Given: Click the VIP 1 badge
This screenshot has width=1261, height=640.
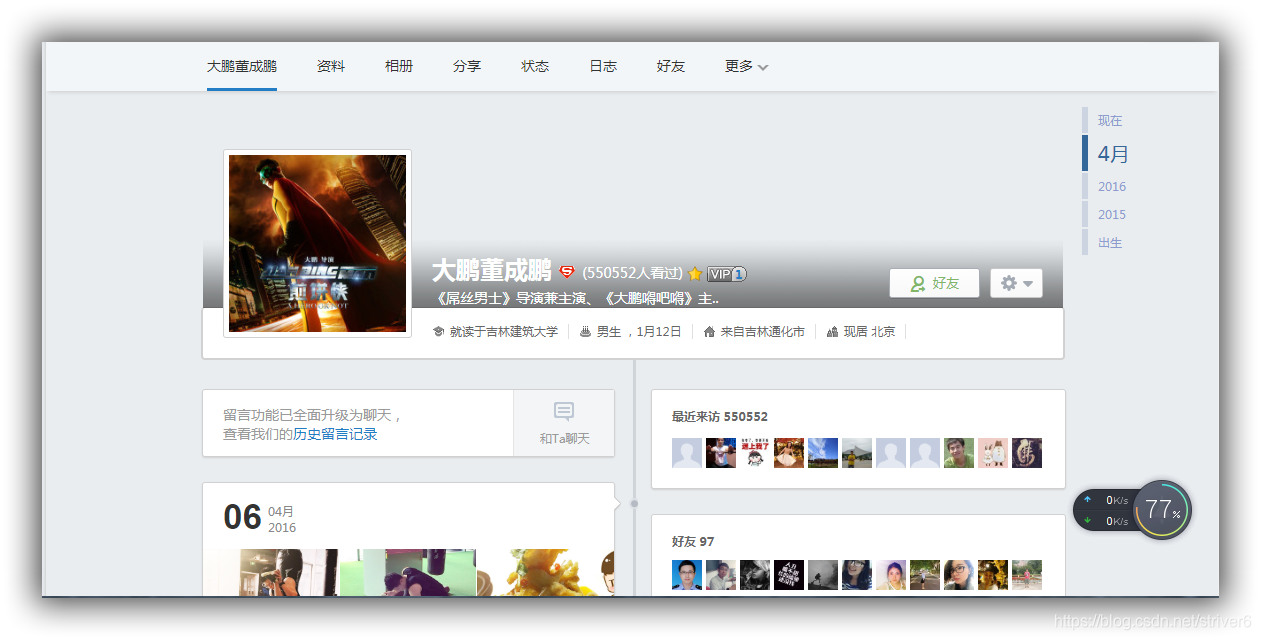Looking at the screenshot, I should [727, 274].
